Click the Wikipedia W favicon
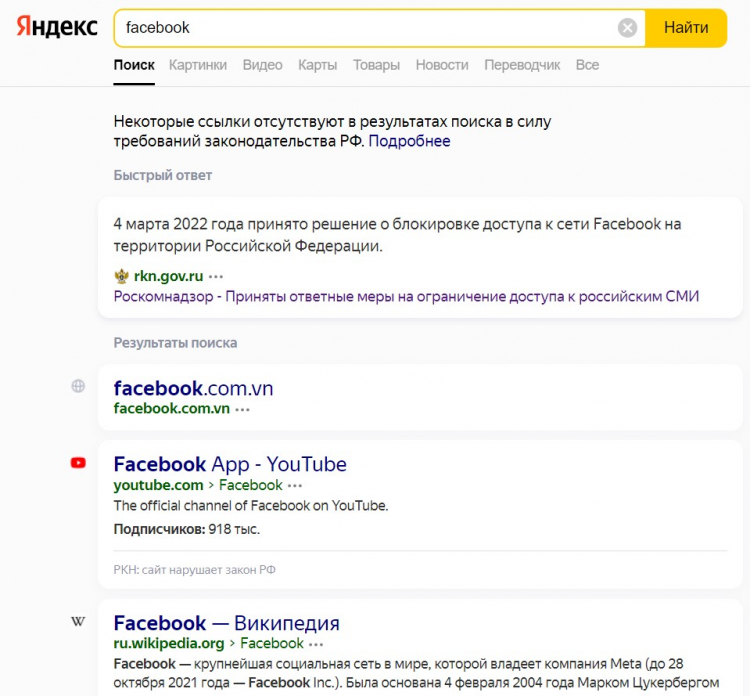The height and width of the screenshot is (696, 750). tap(78, 621)
